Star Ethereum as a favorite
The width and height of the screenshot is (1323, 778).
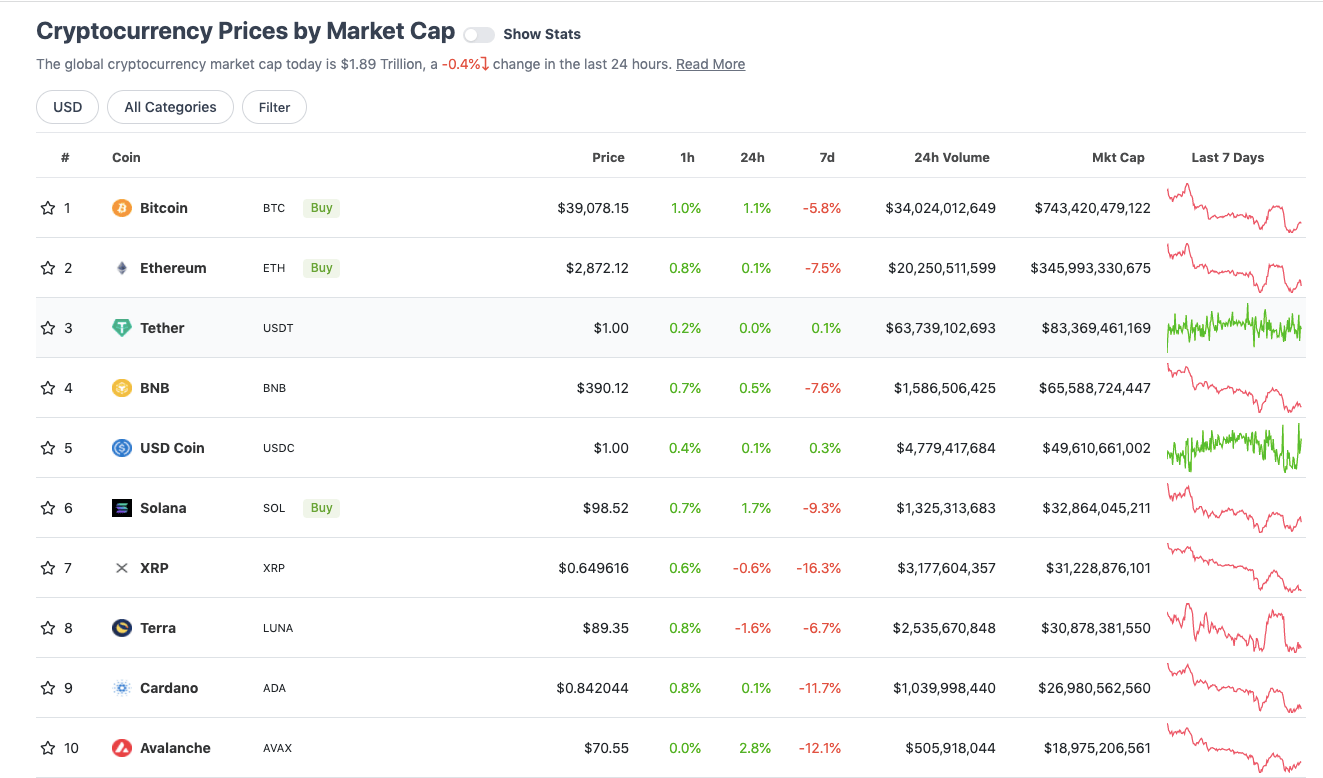point(47,268)
